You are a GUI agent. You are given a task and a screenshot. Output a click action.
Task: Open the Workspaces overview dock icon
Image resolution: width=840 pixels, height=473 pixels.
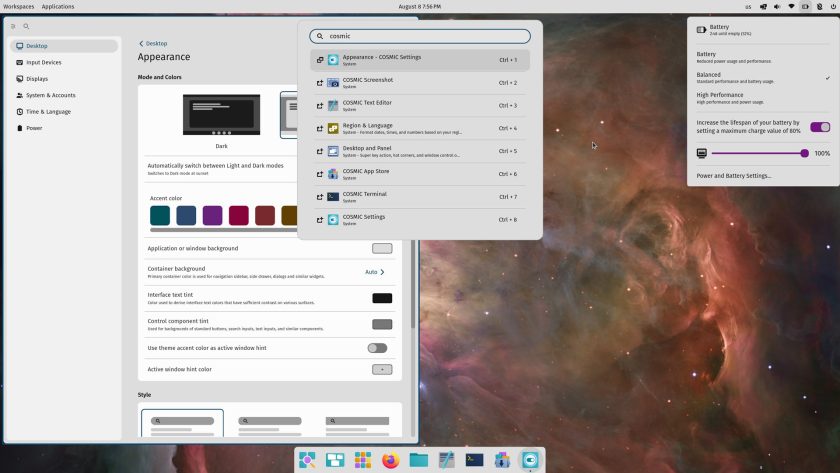[335, 460]
